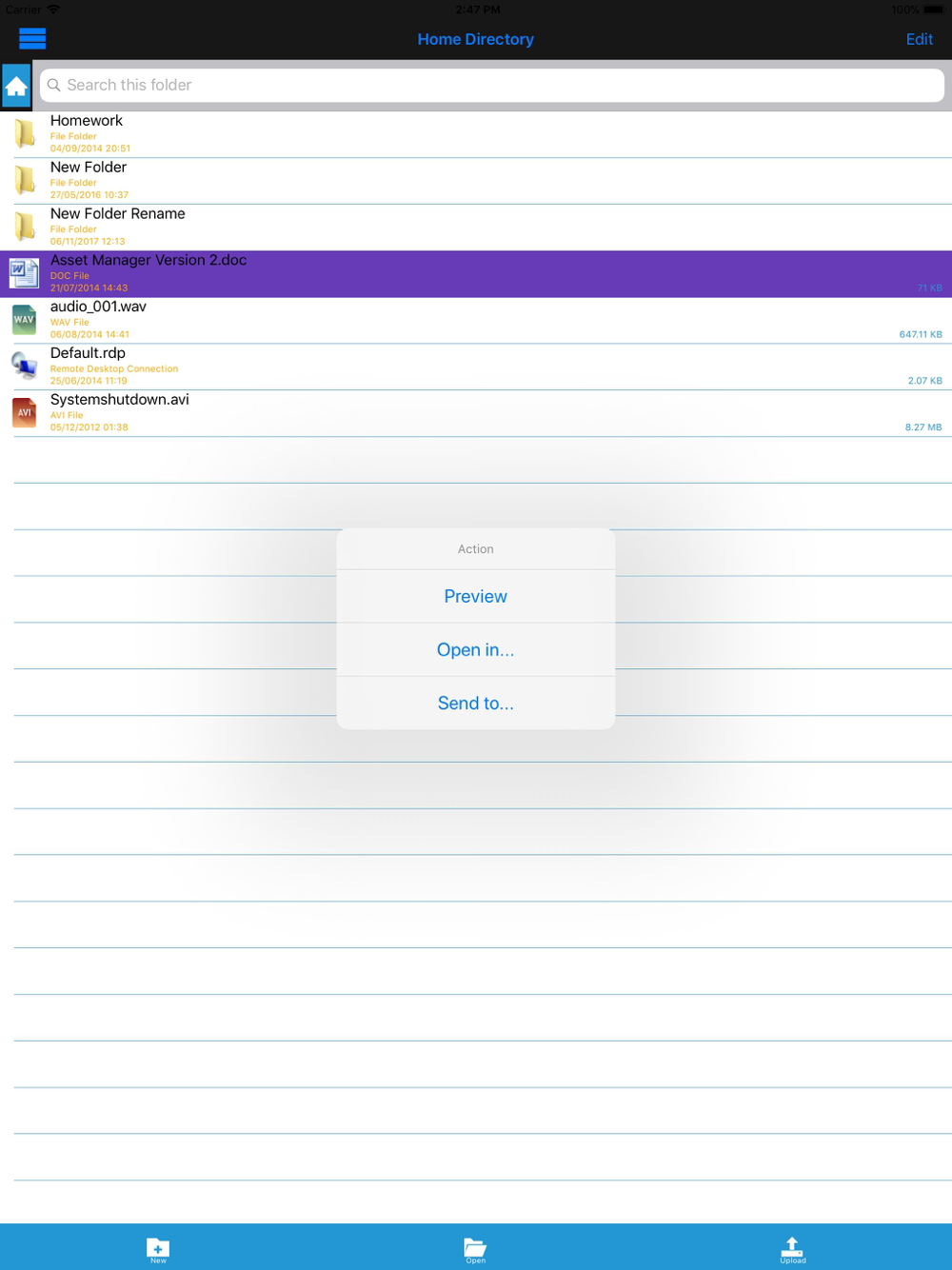Click the Home Directory title

pos(476,39)
